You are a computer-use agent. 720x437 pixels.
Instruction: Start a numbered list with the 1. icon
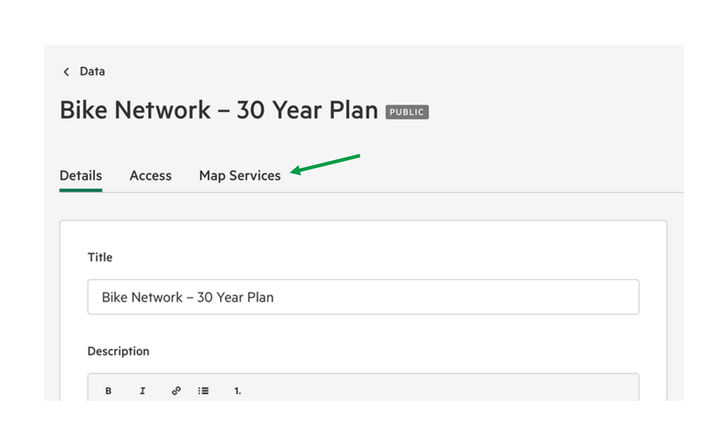click(x=237, y=391)
